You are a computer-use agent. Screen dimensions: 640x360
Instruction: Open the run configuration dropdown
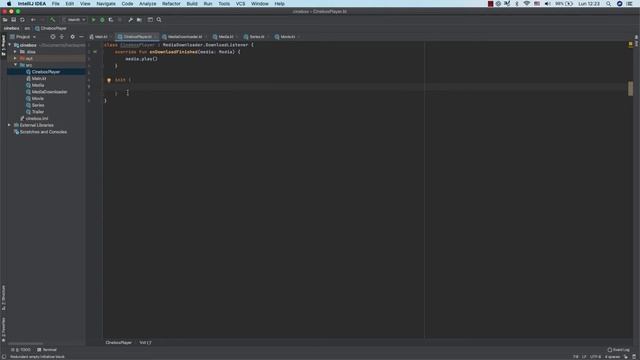pos(74,20)
